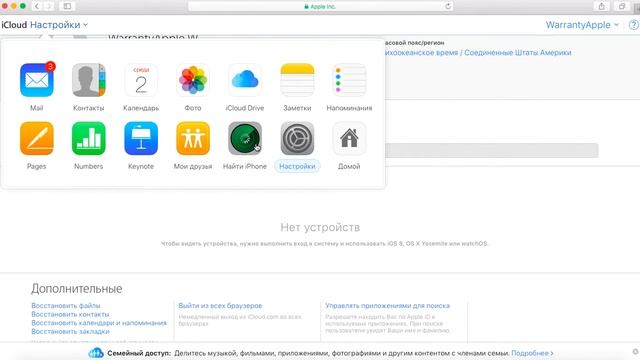The width and height of the screenshot is (640, 360).
Task: Expand the iCloud Настройки app switcher dropdown
Action: (59, 25)
